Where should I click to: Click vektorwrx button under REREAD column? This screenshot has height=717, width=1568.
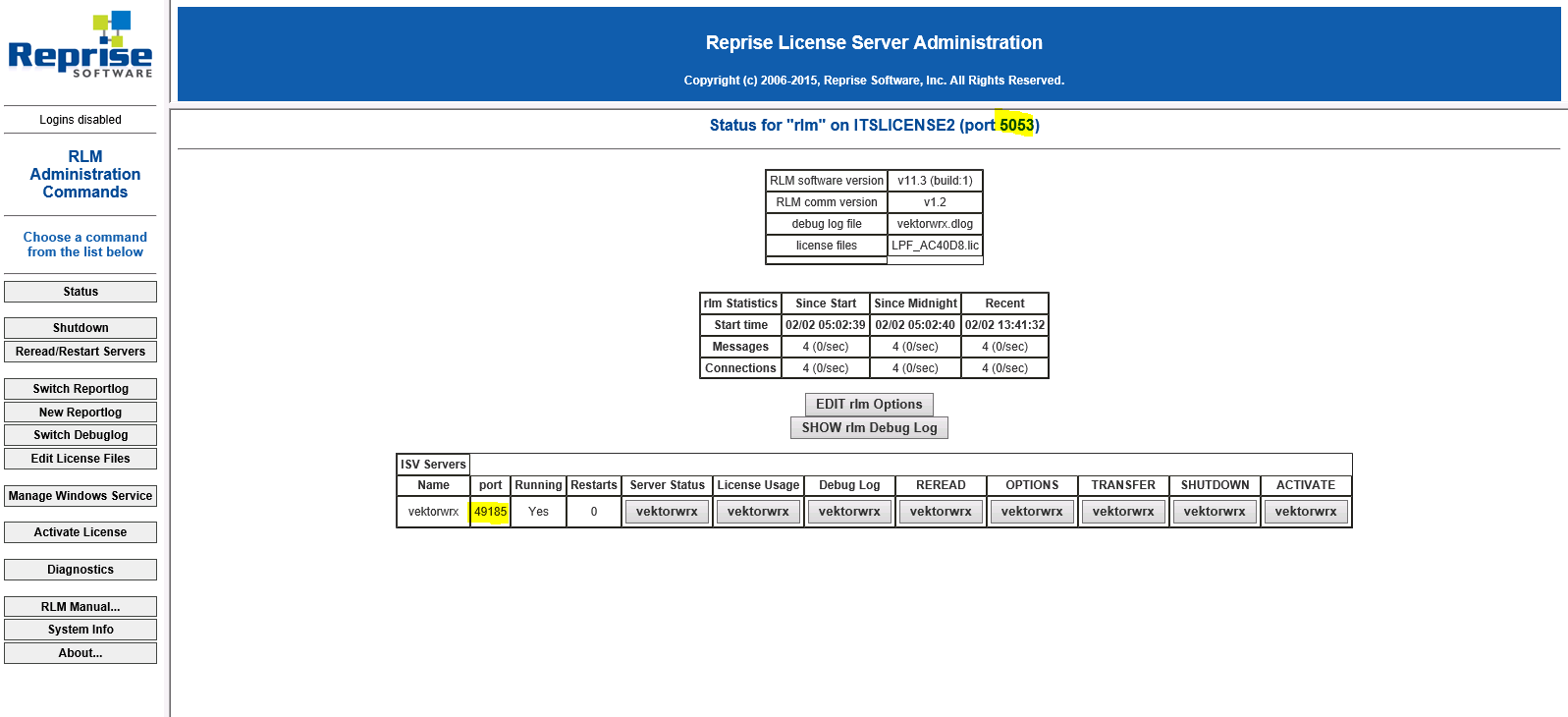941,512
